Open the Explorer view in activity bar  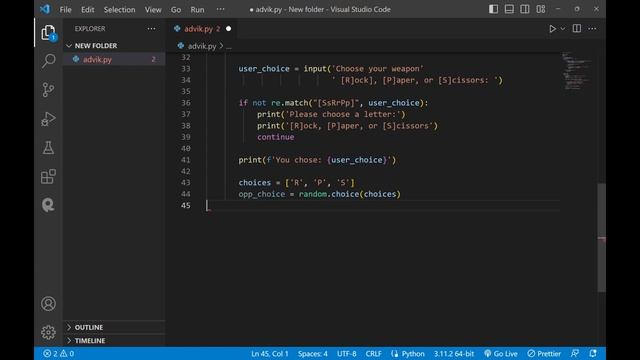pos(48,32)
